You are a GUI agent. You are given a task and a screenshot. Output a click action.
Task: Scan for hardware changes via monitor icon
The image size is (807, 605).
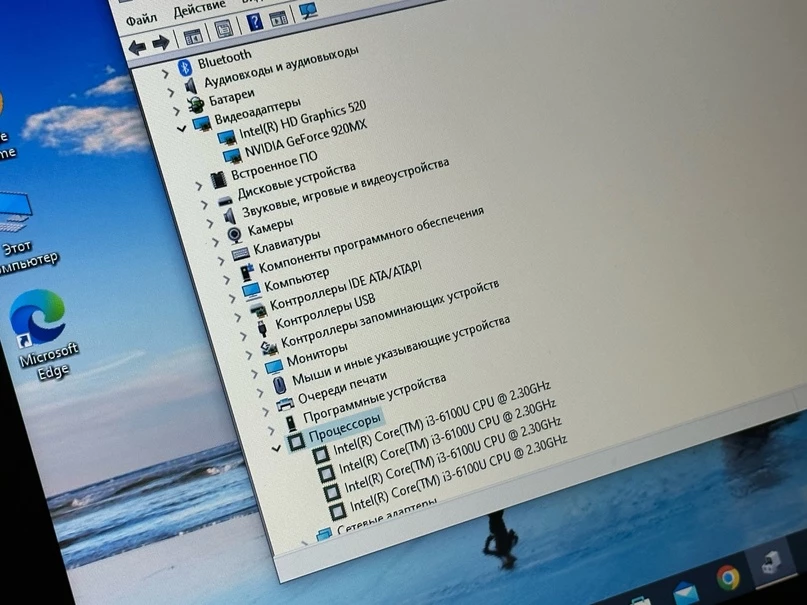coord(308,10)
